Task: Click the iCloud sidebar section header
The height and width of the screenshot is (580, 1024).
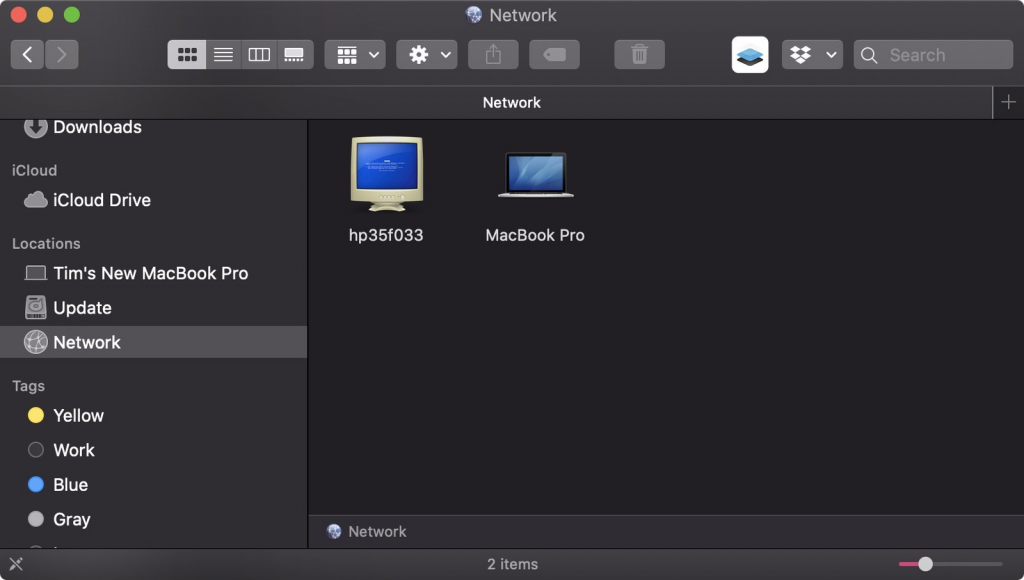Action: (35, 170)
